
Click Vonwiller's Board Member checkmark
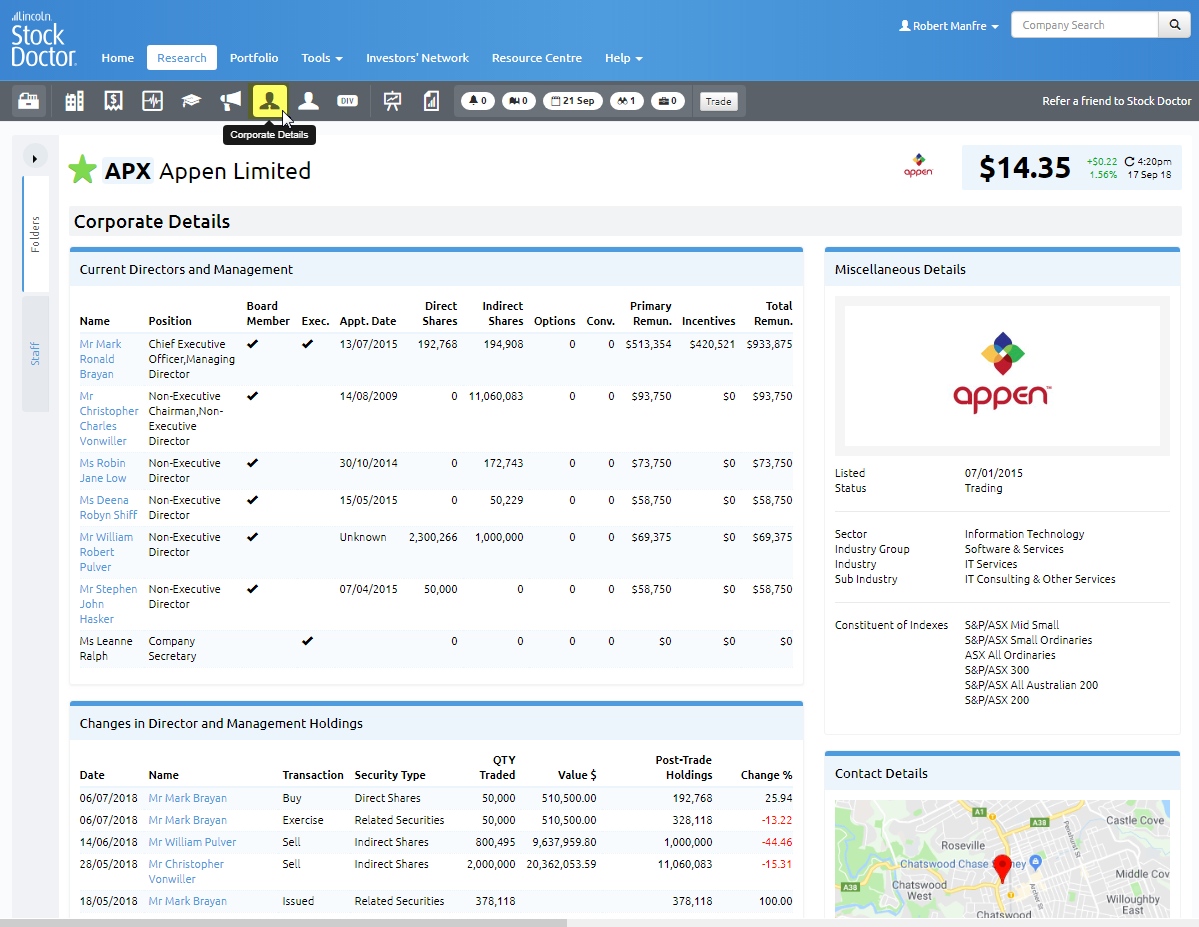pos(252,396)
